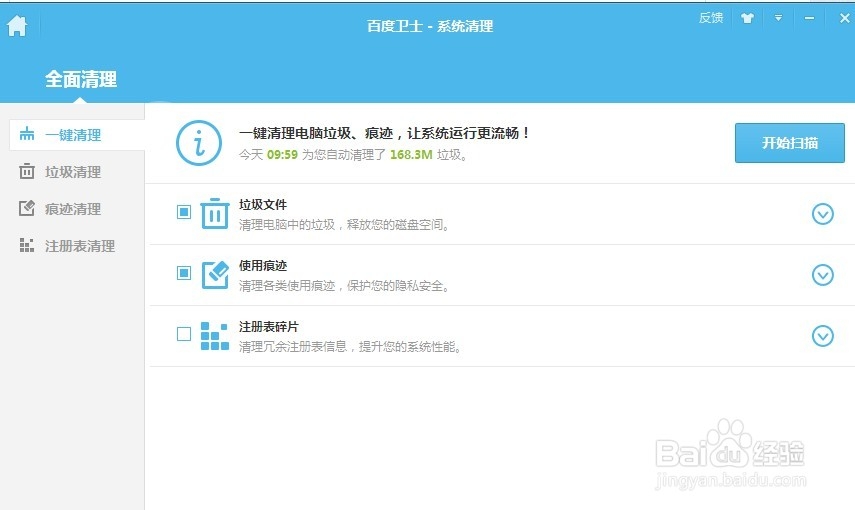
Task: Click the 使用痕迹 heading text
Action: (263, 266)
